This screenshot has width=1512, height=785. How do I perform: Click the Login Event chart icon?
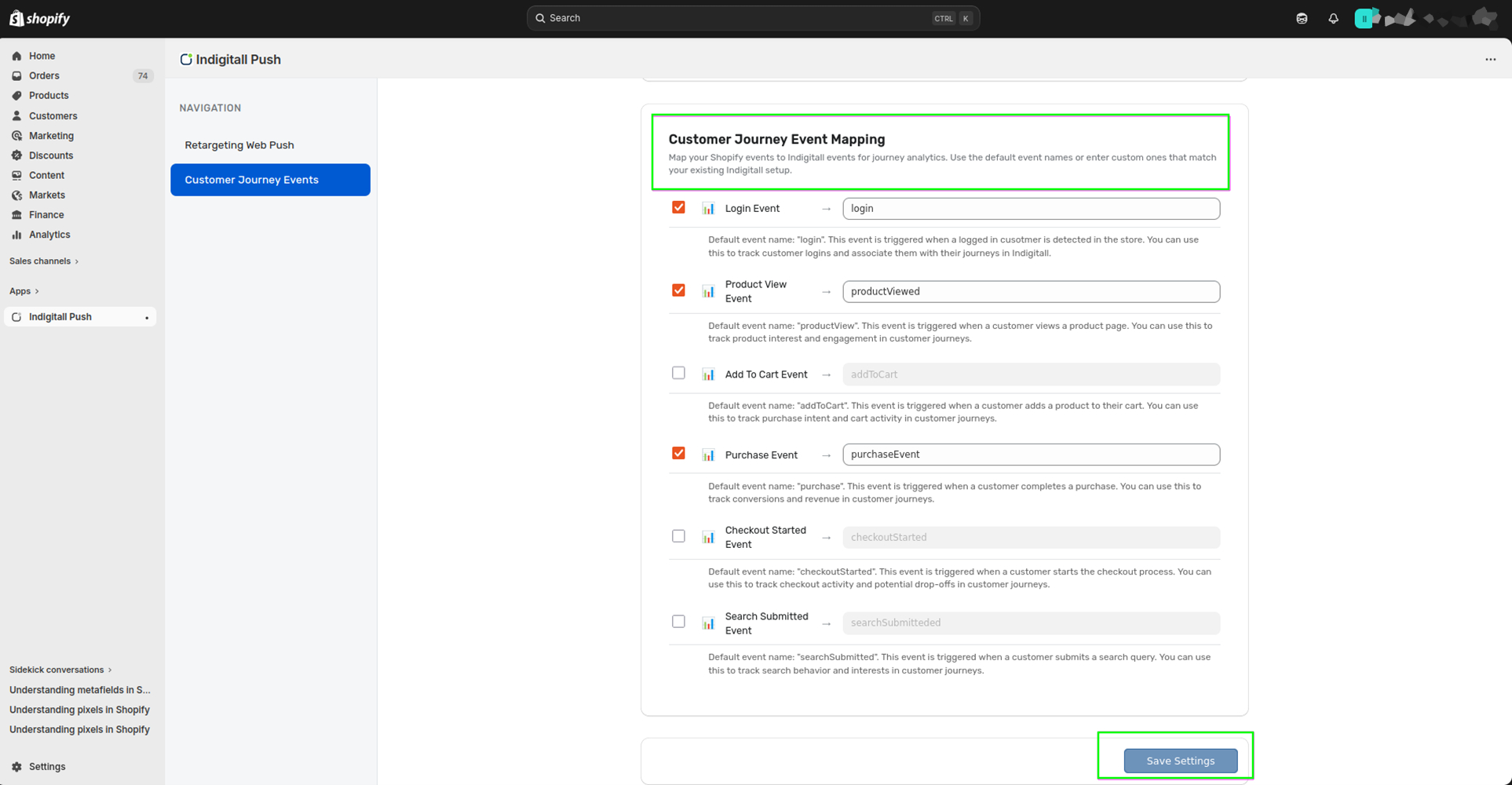click(x=708, y=209)
